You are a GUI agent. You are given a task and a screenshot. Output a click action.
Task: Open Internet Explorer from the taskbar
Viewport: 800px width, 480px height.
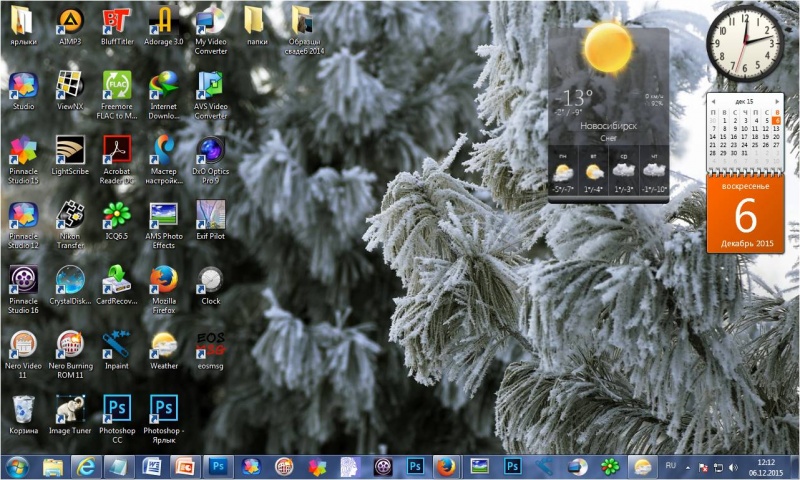pos(88,466)
